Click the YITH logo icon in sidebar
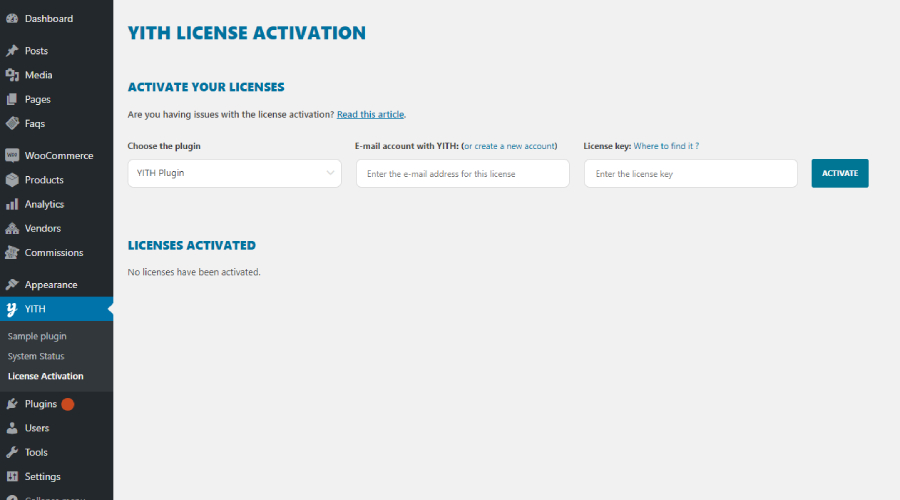Screen dimensions: 900x500 point(12,309)
